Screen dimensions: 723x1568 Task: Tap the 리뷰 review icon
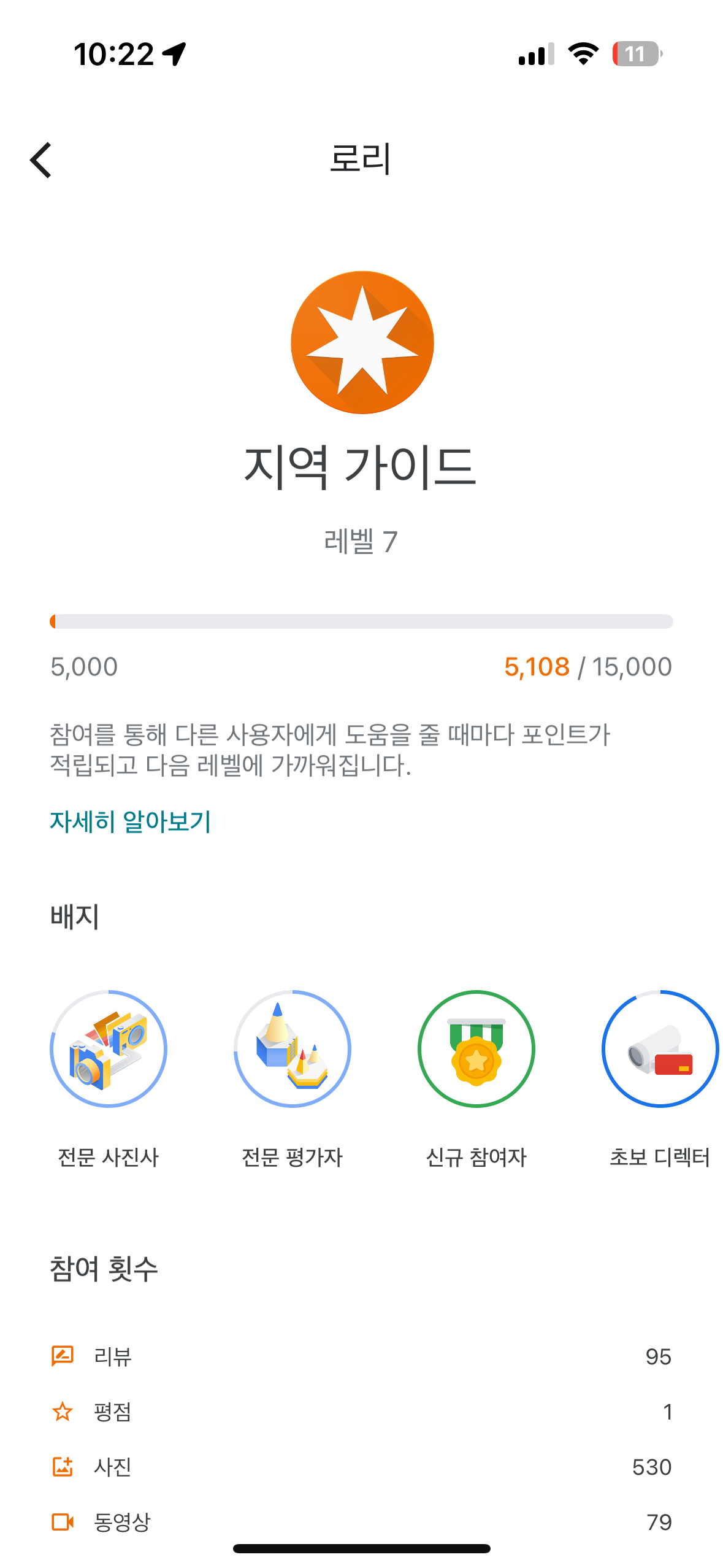(x=63, y=1356)
